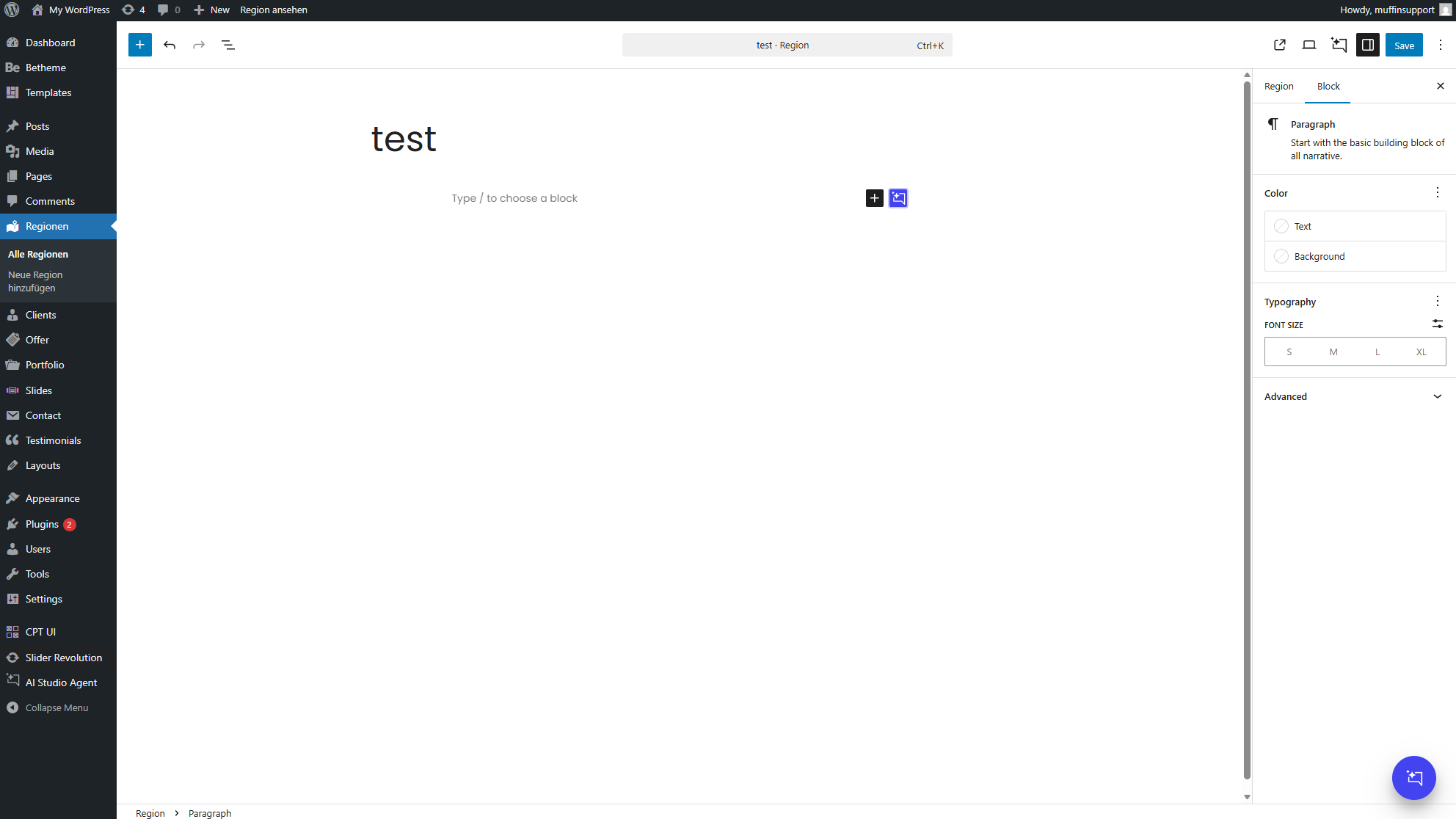
Task: Open the device preview options
Action: 1309,45
